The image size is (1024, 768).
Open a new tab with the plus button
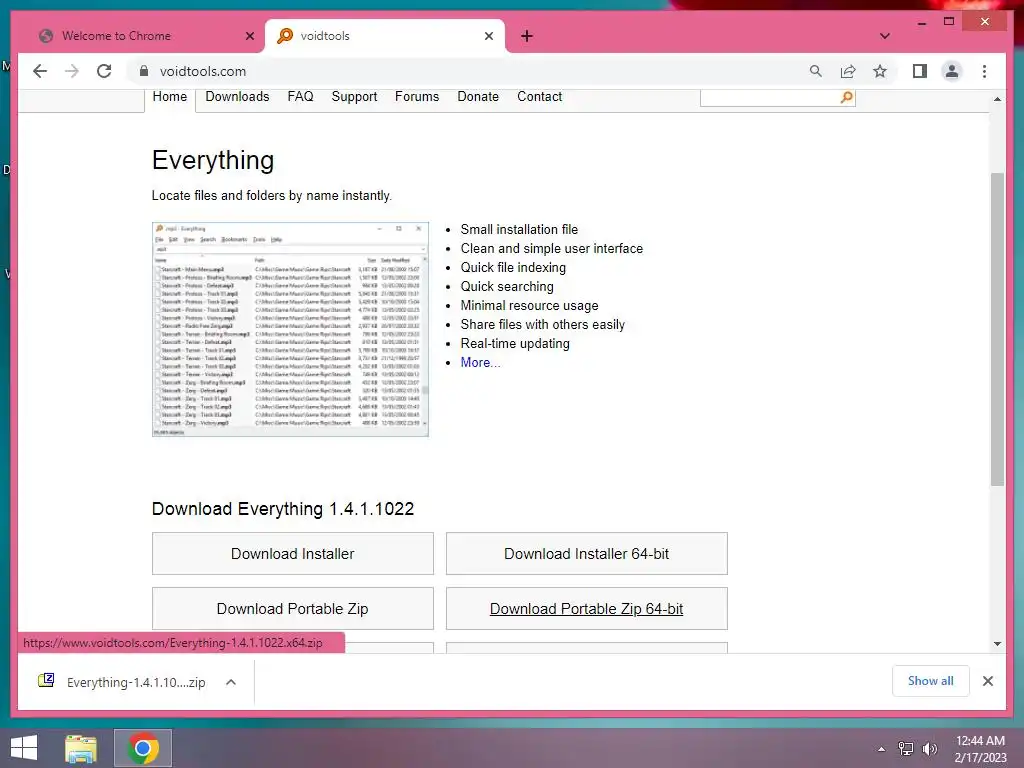527,36
